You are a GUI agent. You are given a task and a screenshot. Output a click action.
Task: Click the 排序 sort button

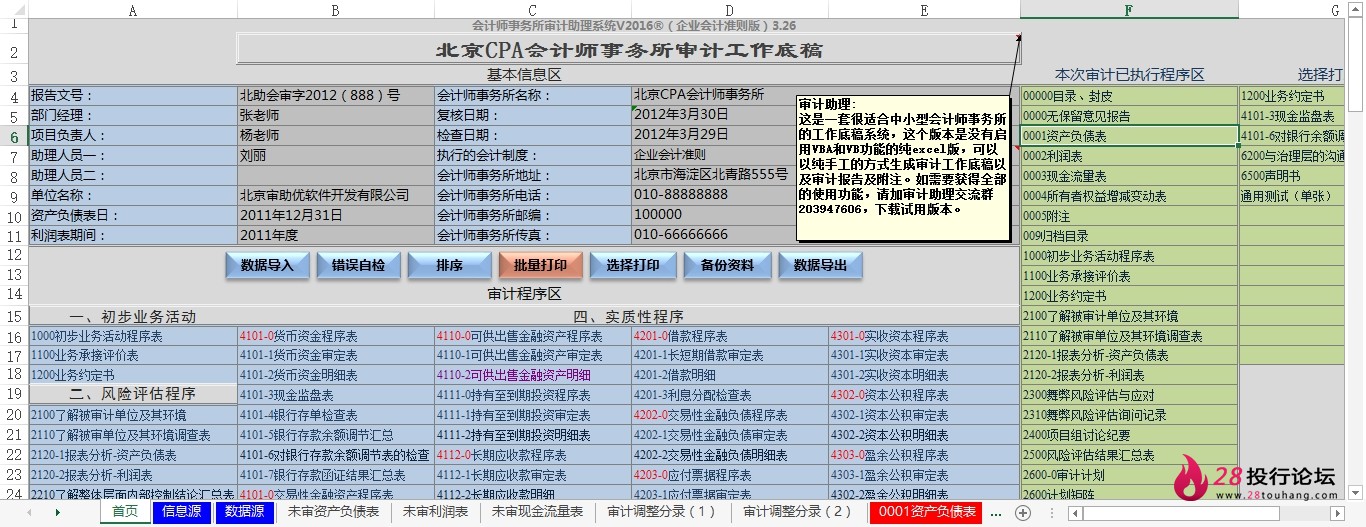(449, 265)
